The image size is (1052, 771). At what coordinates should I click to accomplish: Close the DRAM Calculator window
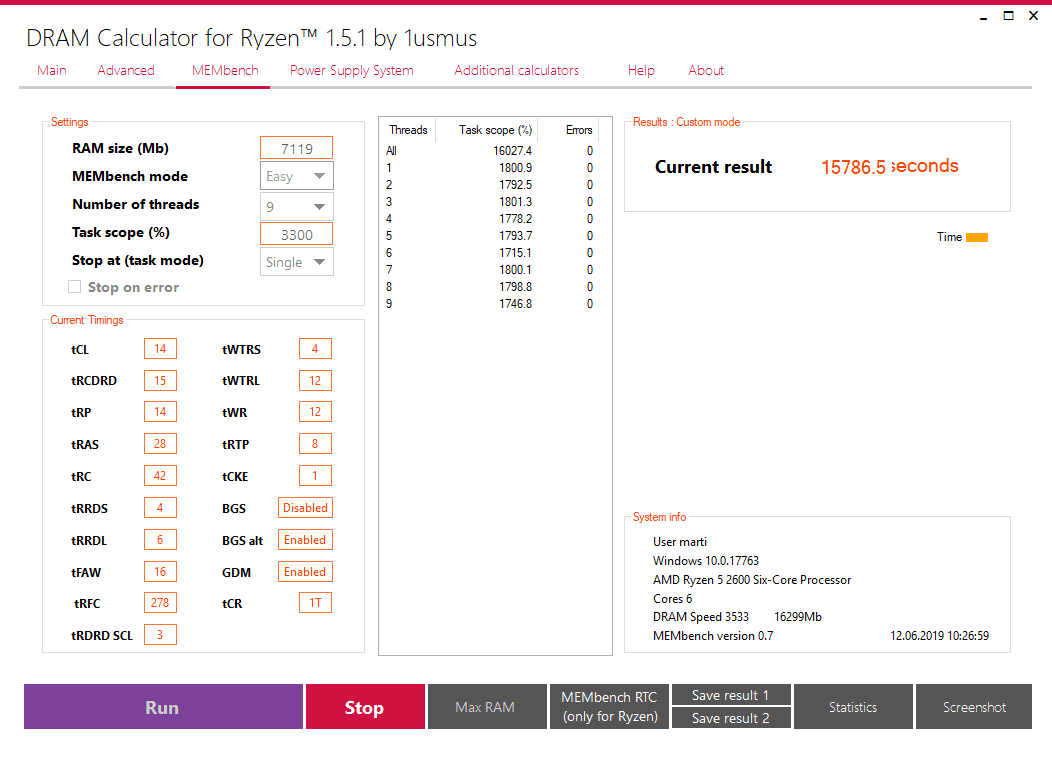(1033, 15)
